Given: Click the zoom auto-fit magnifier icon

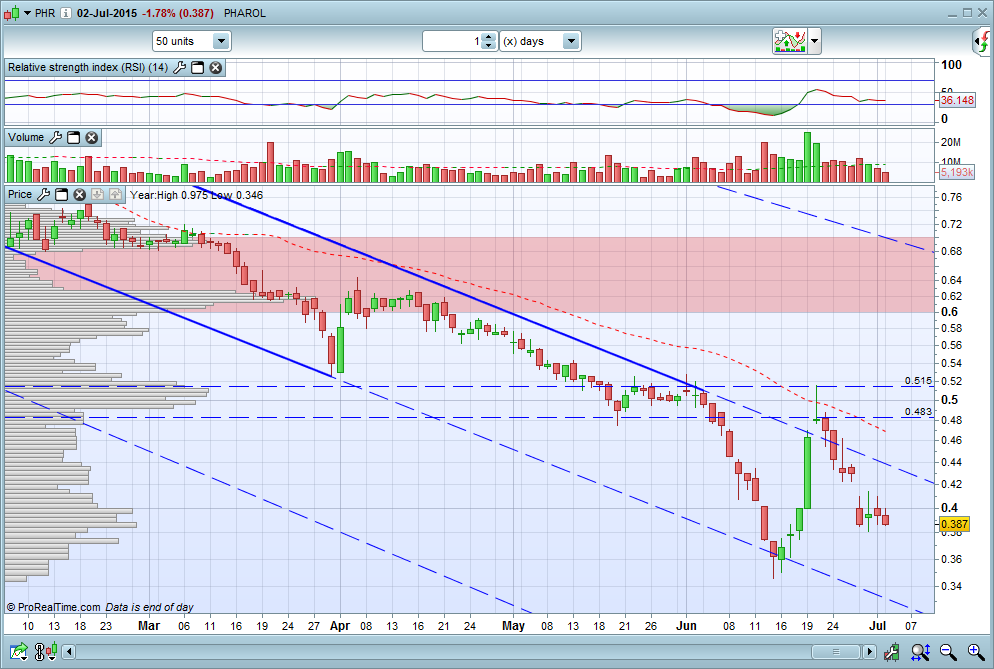Looking at the screenshot, I should tap(920, 651).
